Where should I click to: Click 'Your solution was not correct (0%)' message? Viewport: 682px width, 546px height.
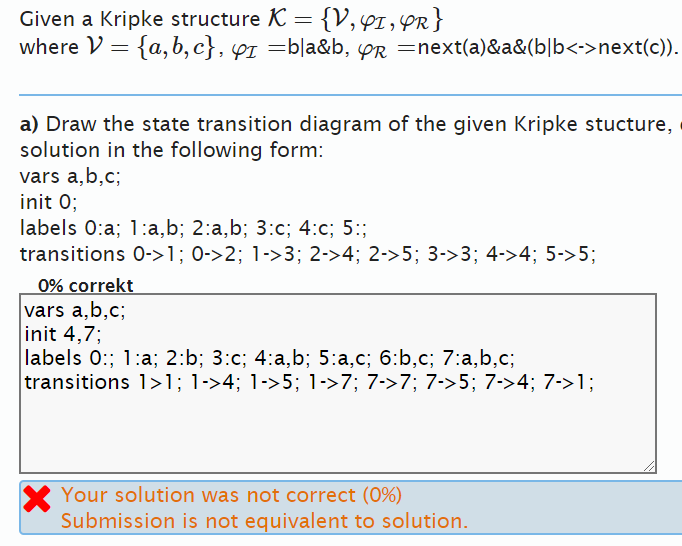231,495
